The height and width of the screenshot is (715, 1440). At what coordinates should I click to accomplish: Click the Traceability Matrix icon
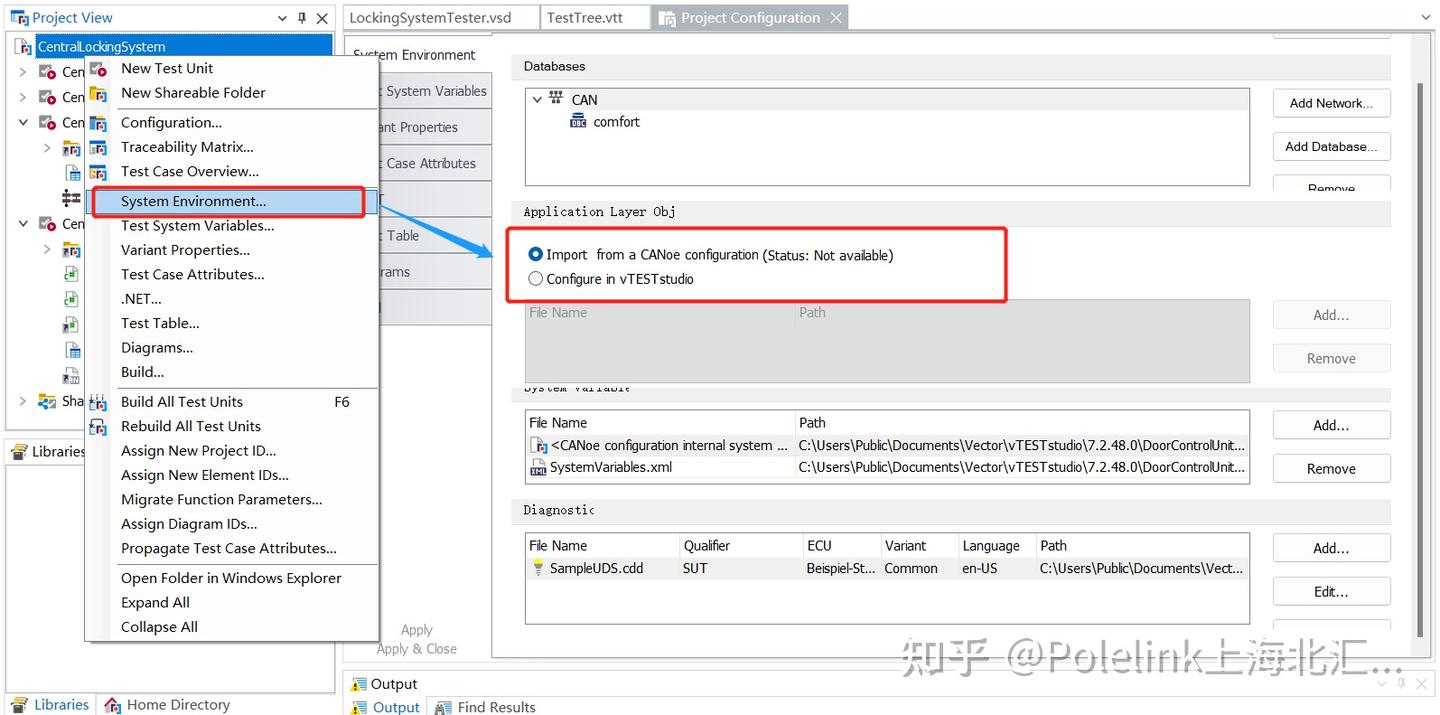tap(98, 147)
